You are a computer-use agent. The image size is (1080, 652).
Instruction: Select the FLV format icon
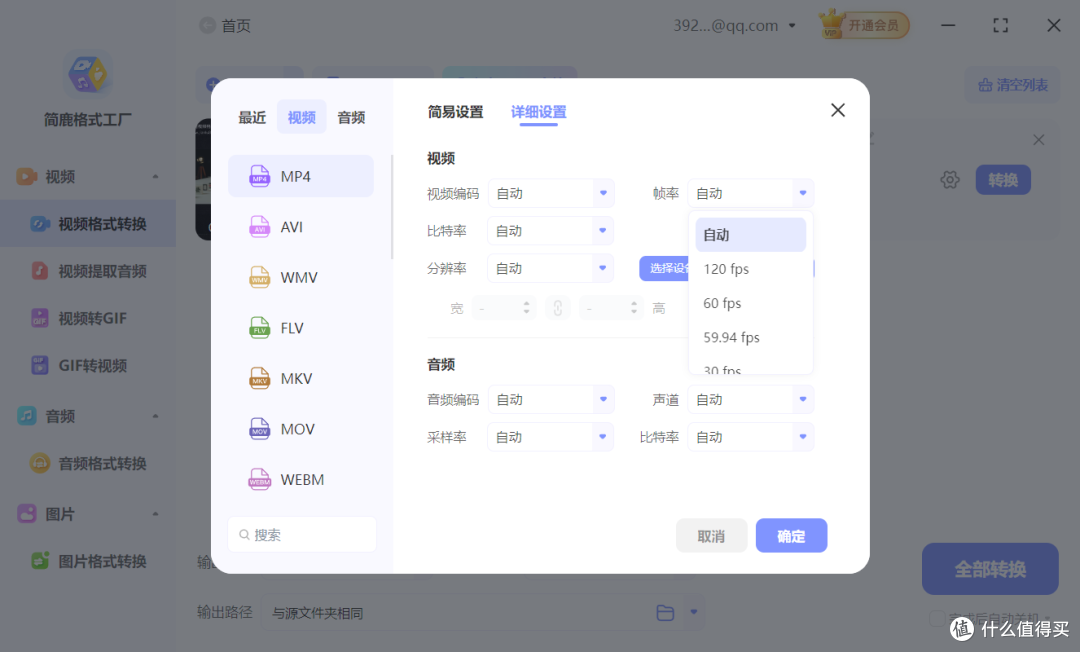click(260, 328)
